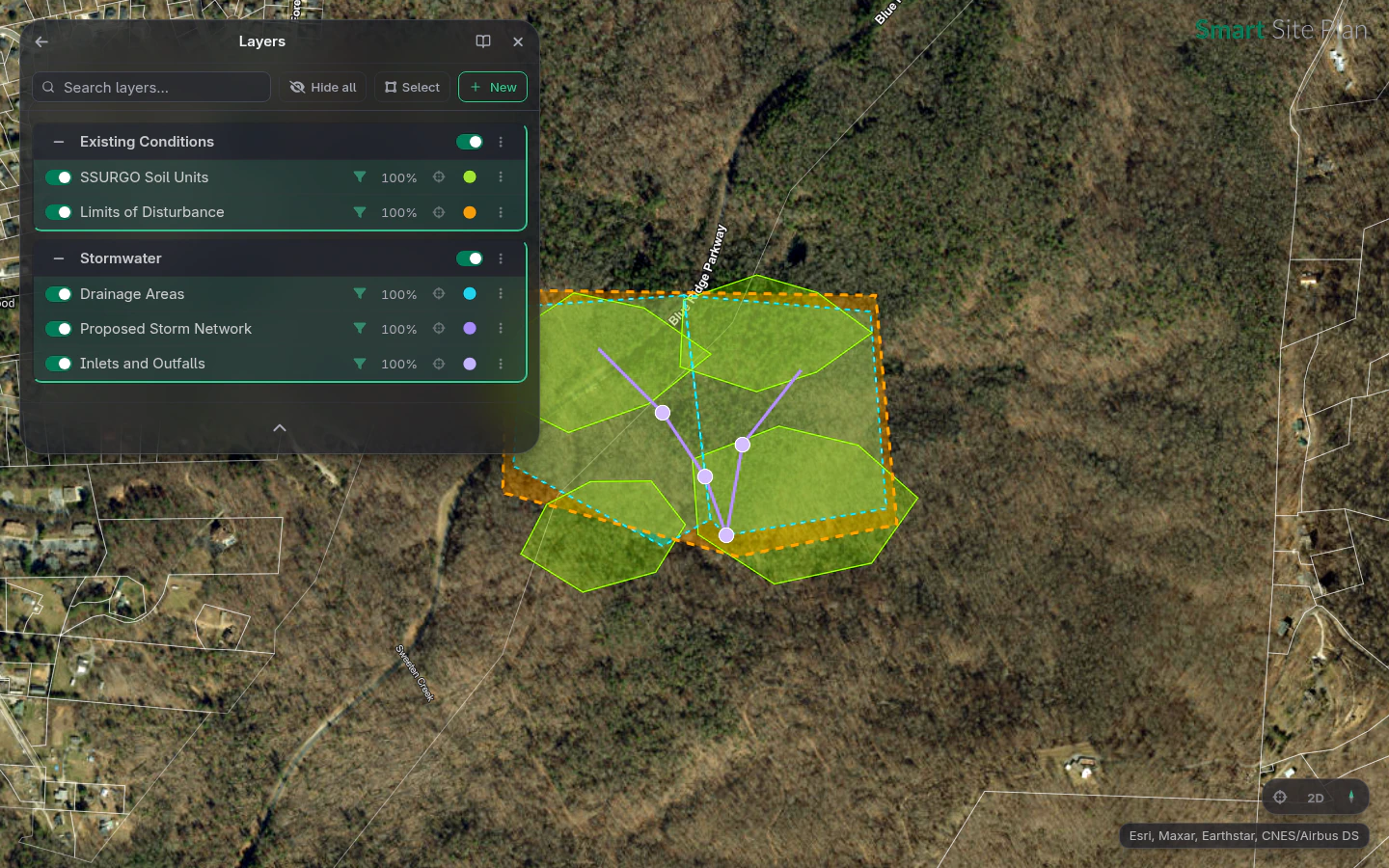Select the Inlets and Outfalls layer name
The height and width of the screenshot is (868, 1389).
pyautogui.click(x=143, y=364)
